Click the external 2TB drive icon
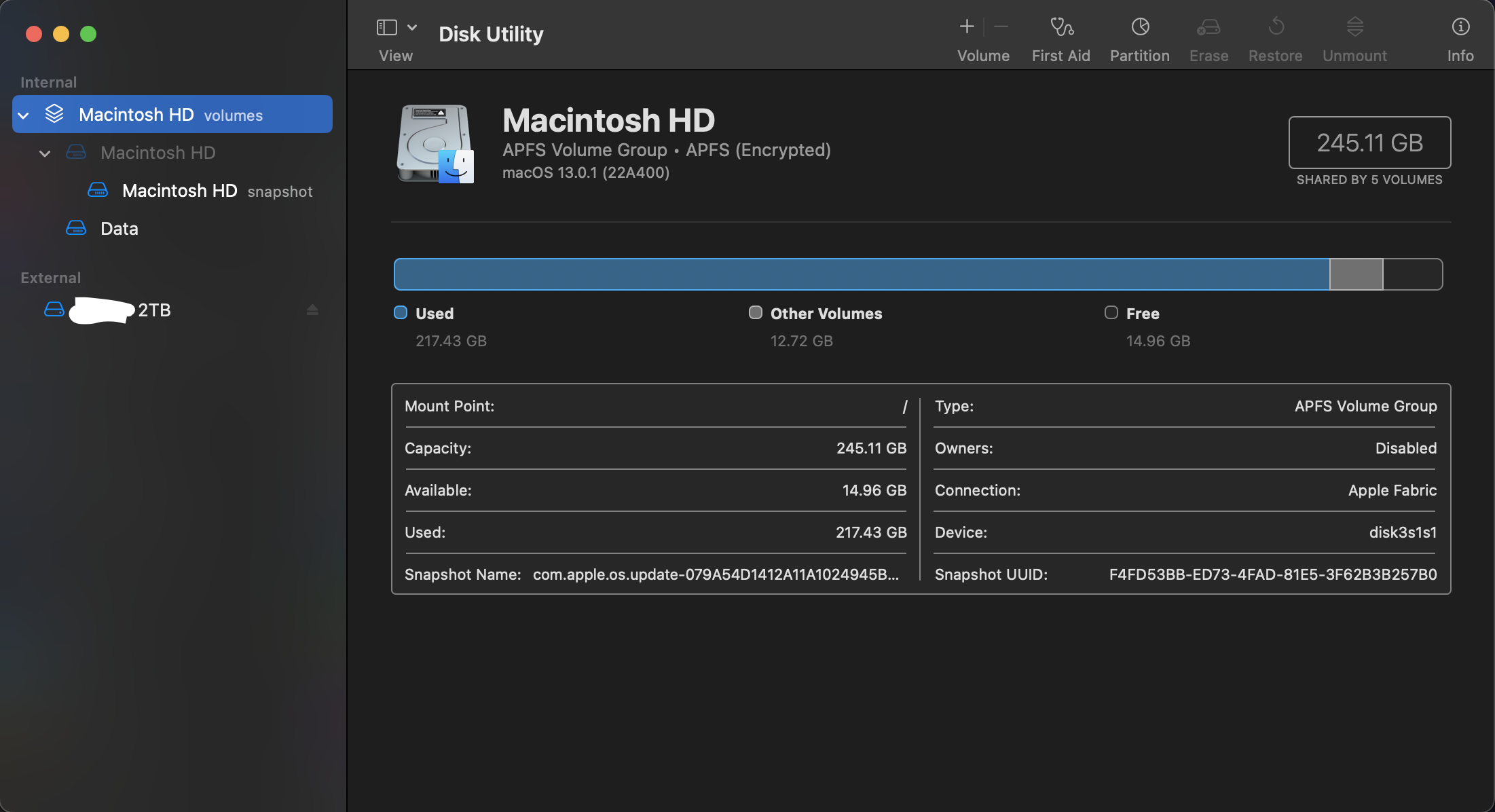The height and width of the screenshot is (812, 1495). coord(54,310)
